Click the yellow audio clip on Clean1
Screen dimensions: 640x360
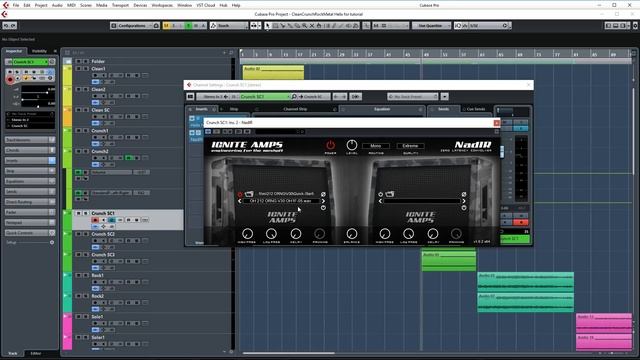pyautogui.click(x=273, y=72)
